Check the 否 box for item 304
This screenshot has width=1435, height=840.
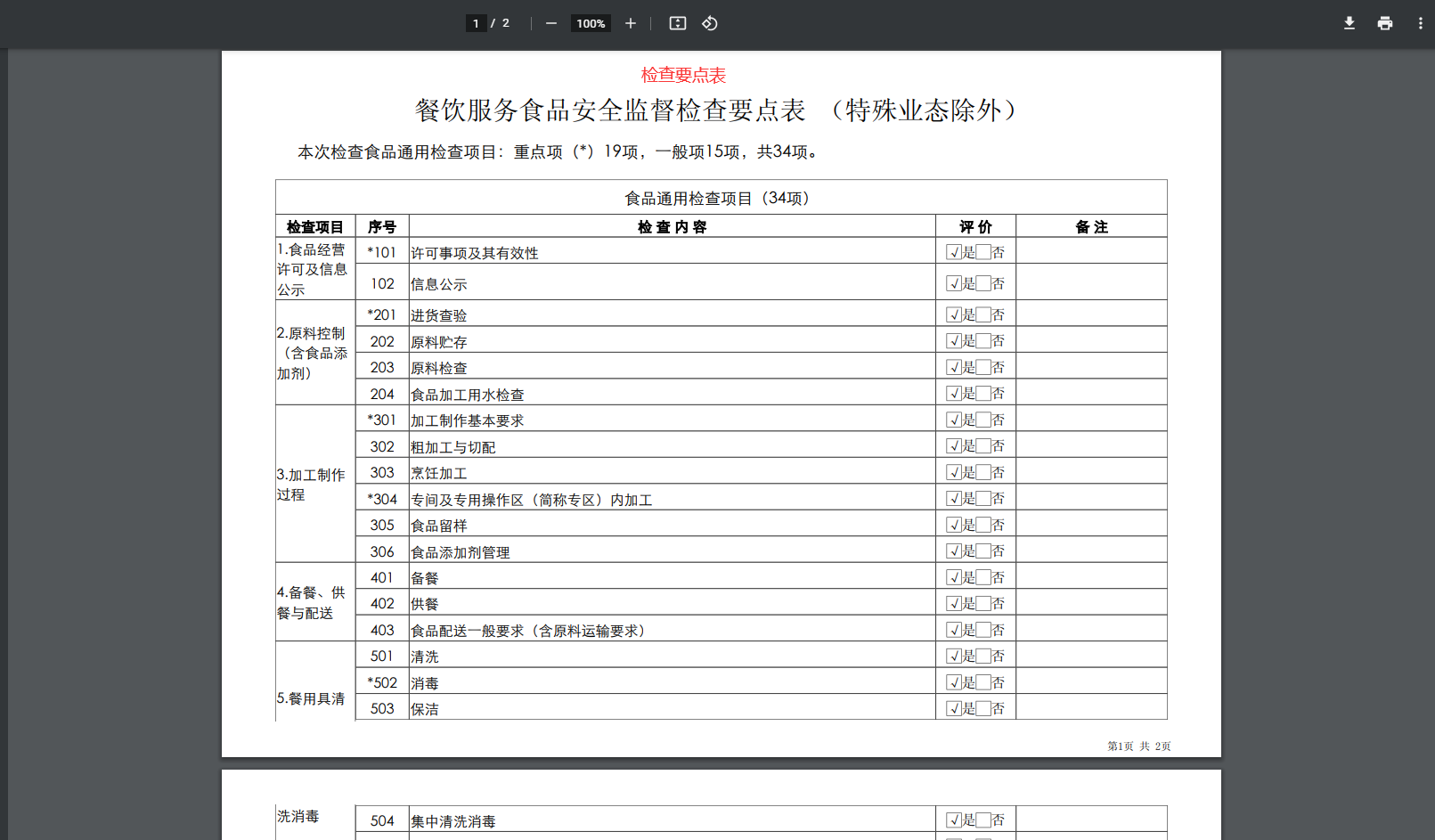click(x=983, y=499)
